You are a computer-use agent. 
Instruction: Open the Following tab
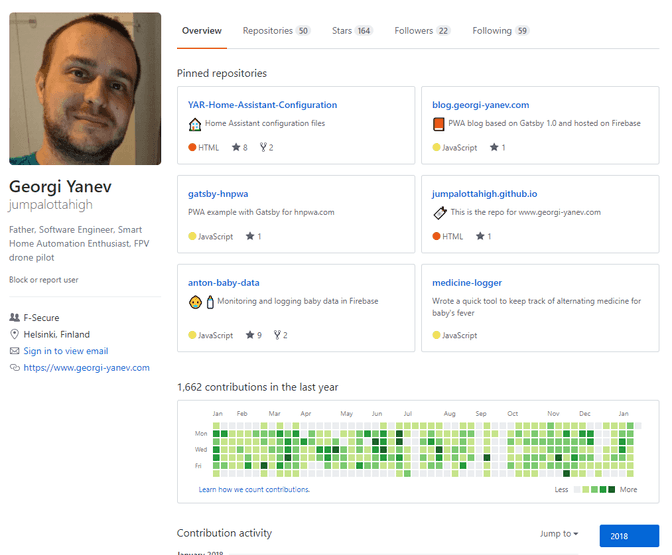coord(501,31)
